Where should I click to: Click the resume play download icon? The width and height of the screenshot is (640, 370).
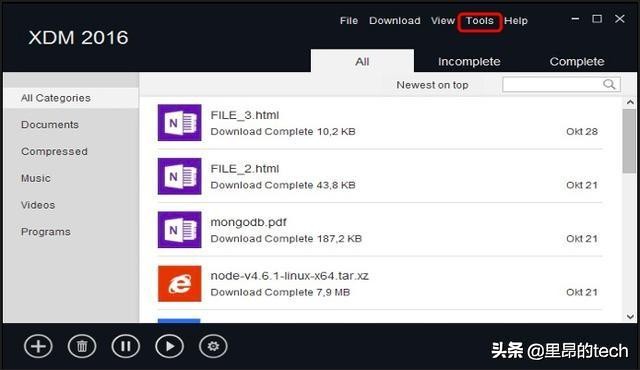tap(169, 346)
